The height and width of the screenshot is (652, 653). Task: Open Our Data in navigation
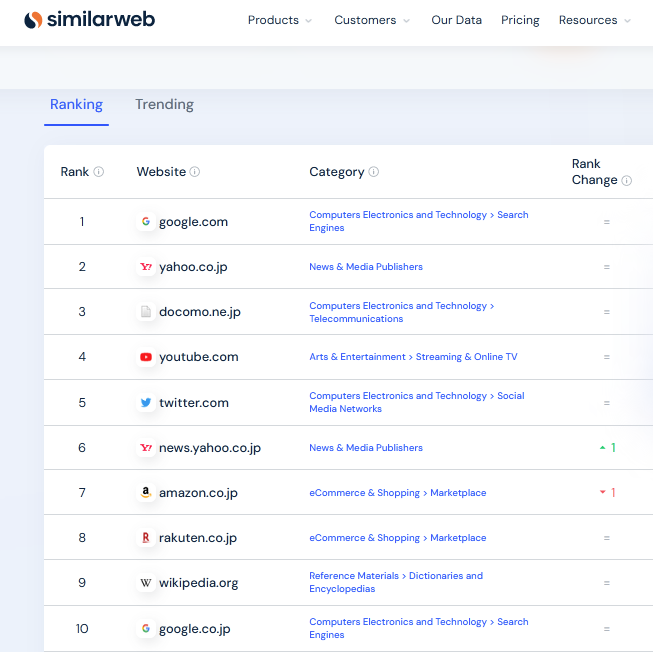coord(456,20)
